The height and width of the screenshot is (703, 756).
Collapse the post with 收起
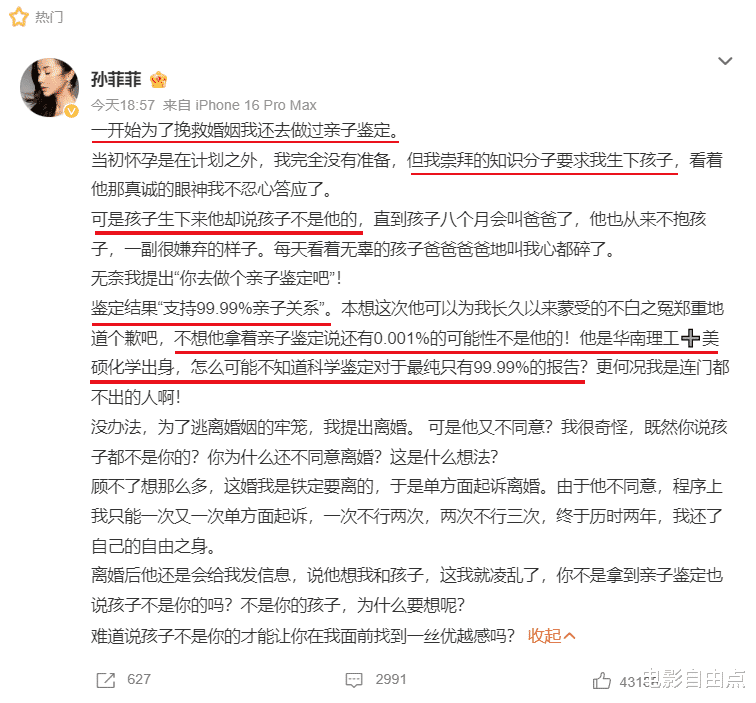point(545,636)
